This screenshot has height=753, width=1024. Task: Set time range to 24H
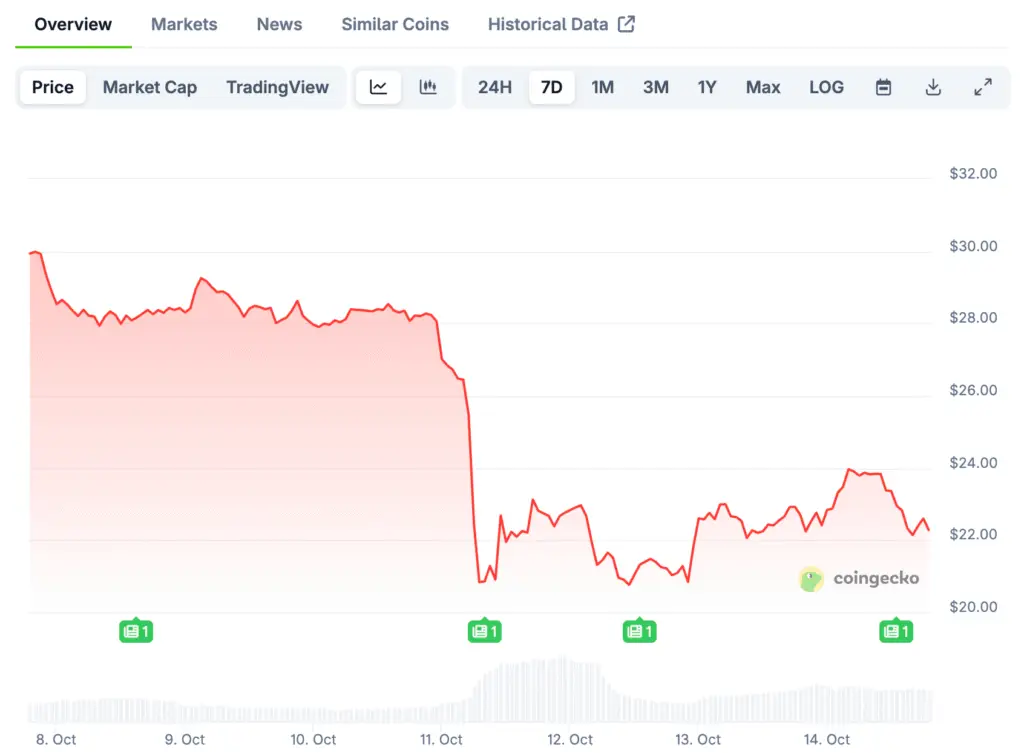click(495, 87)
